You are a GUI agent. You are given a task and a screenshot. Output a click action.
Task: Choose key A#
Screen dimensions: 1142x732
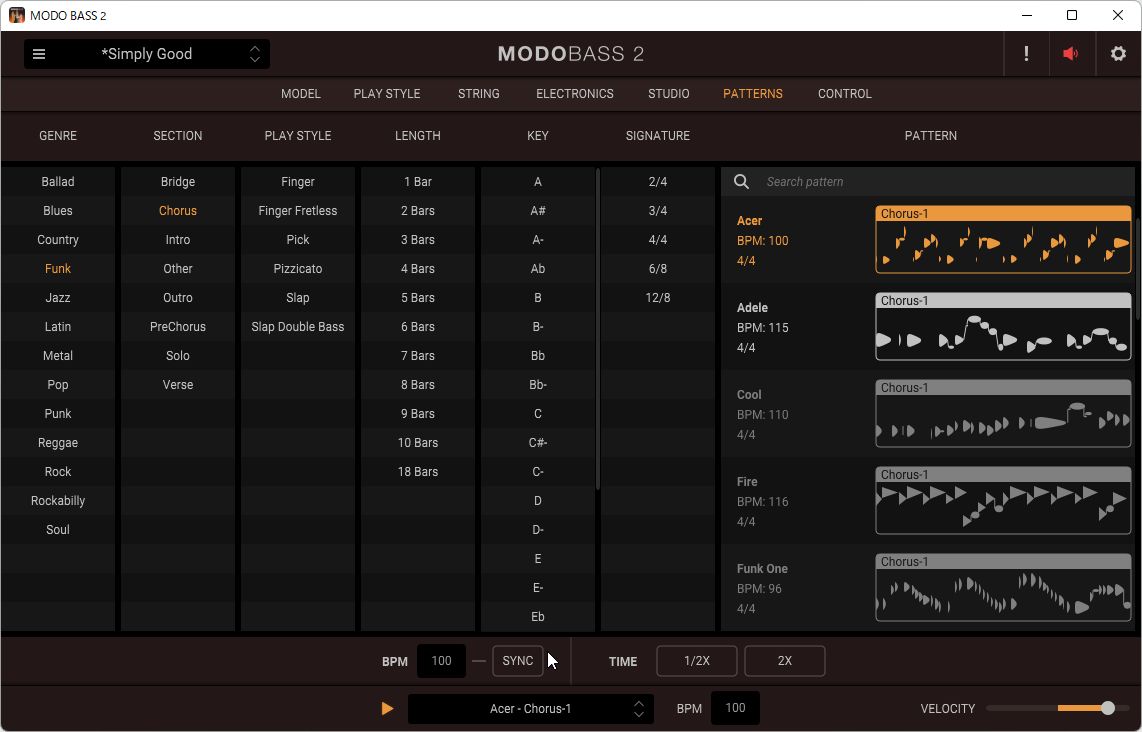click(537, 211)
